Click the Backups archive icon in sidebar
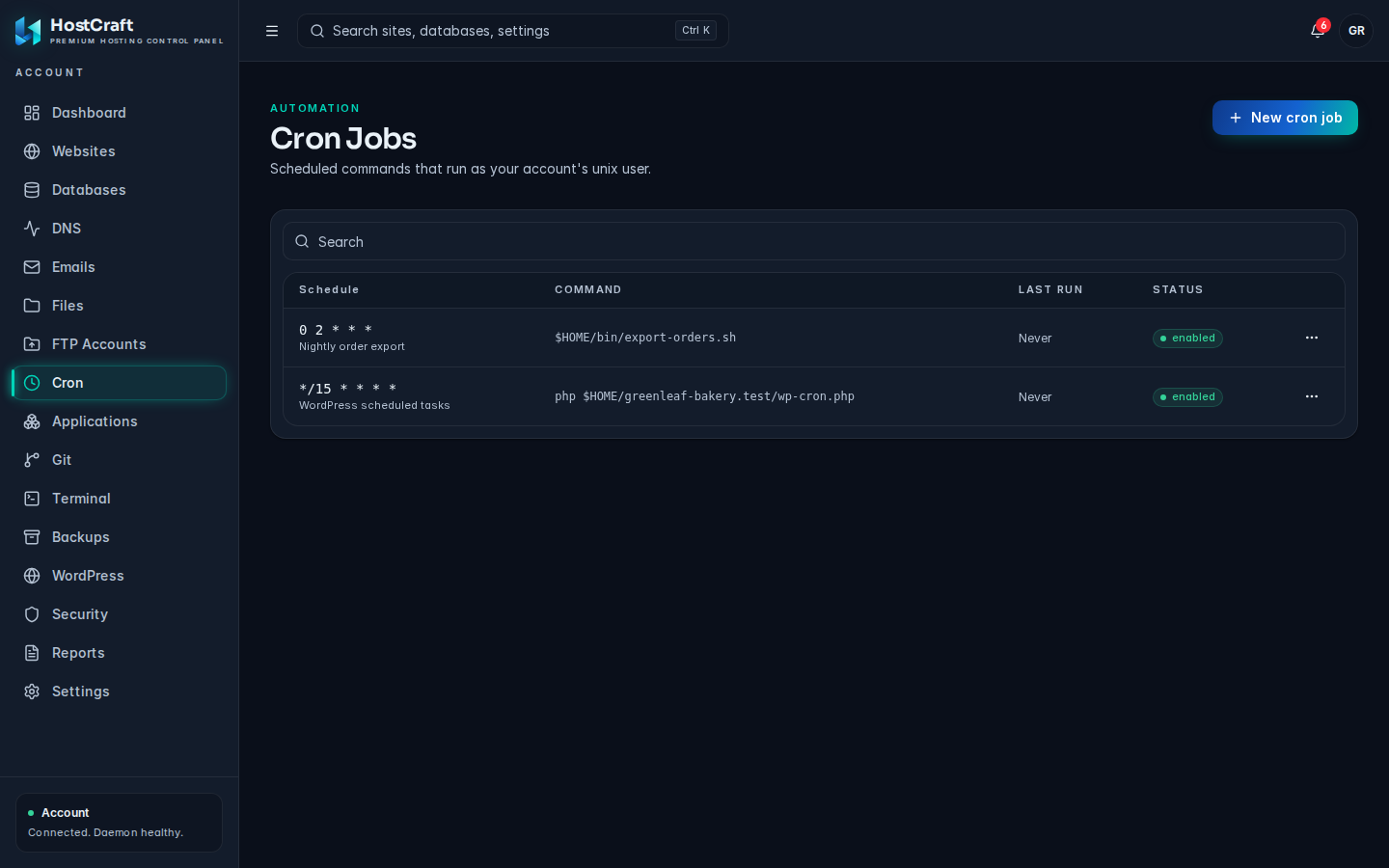This screenshot has width=1389, height=868. pyautogui.click(x=32, y=537)
